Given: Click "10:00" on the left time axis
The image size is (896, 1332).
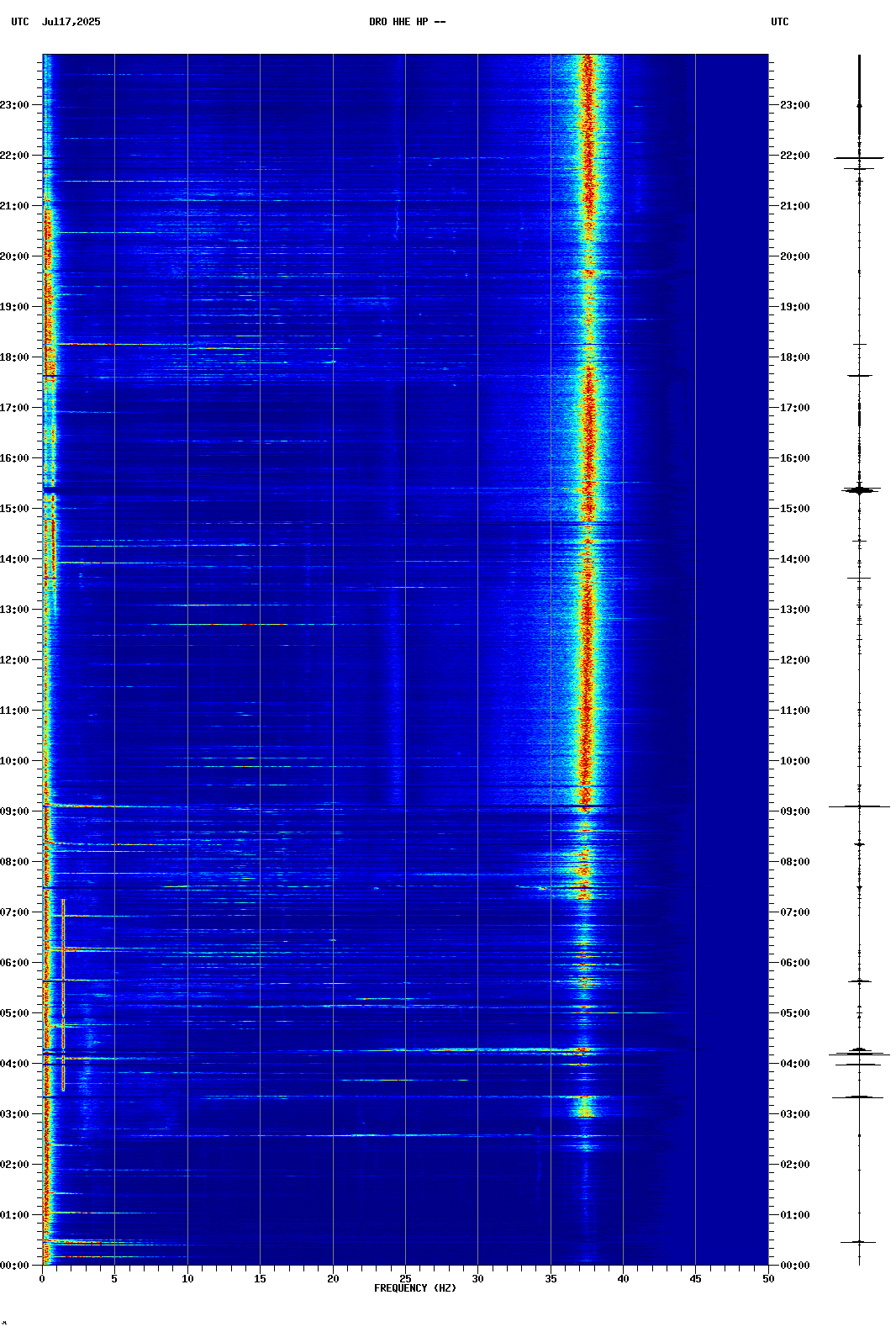Looking at the screenshot, I should point(14,761).
